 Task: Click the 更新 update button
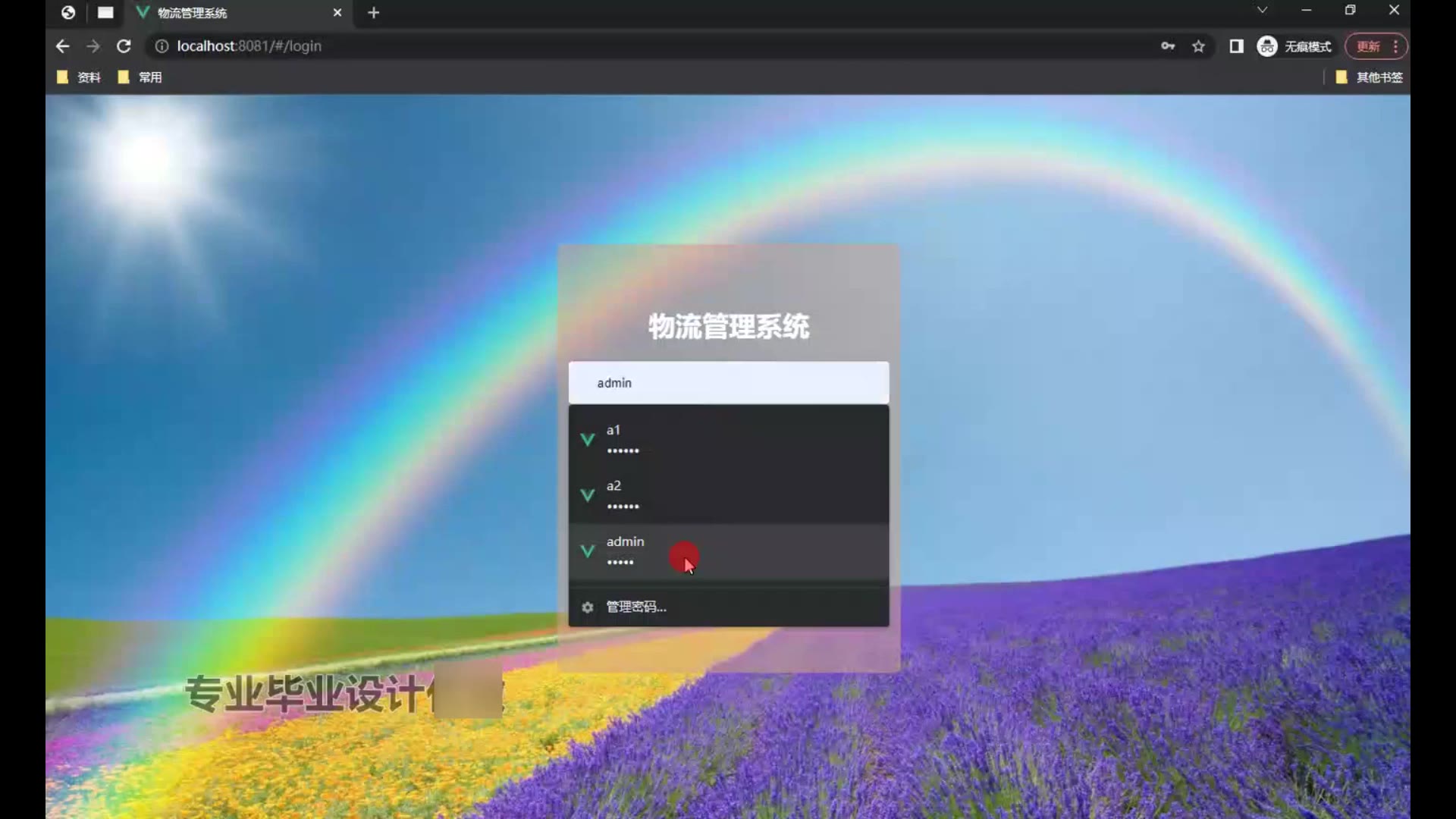pos(1368,46)
